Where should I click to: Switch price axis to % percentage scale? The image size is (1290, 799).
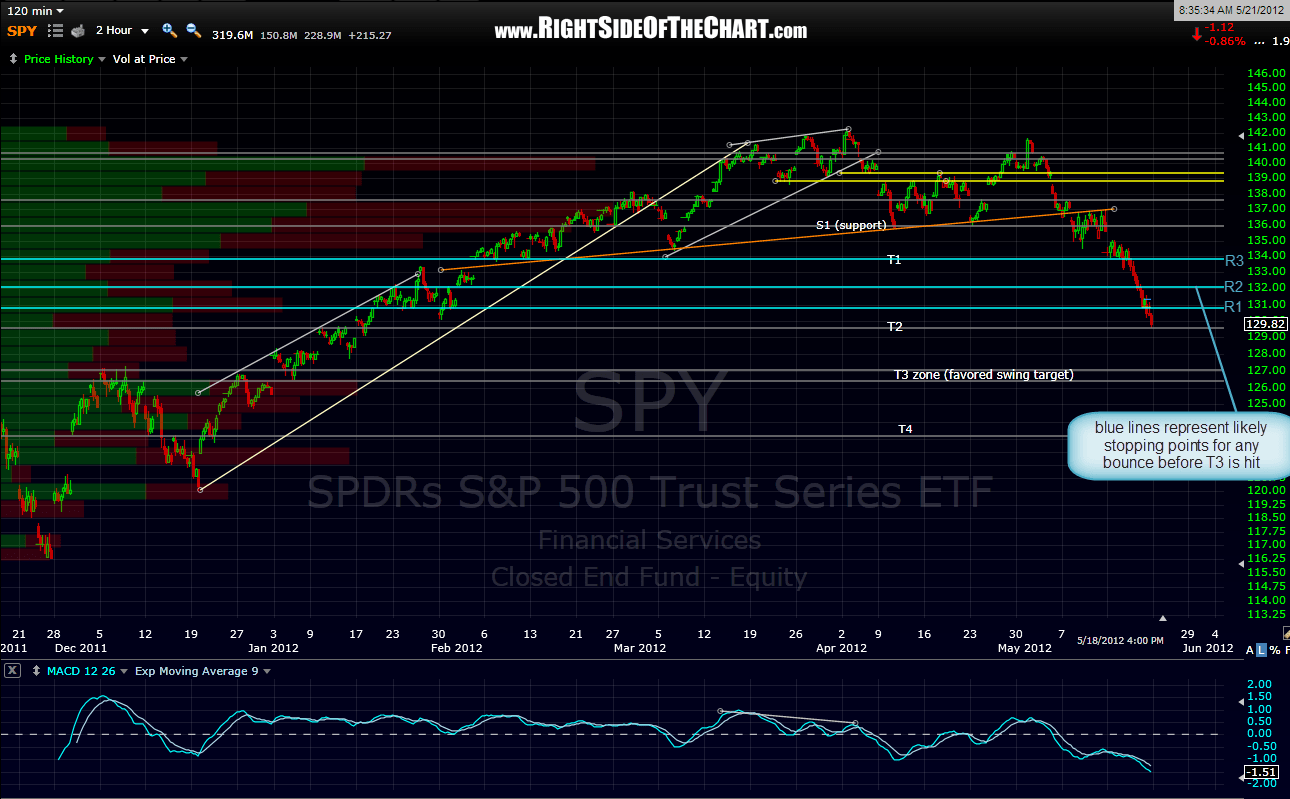pos(1275,649)
